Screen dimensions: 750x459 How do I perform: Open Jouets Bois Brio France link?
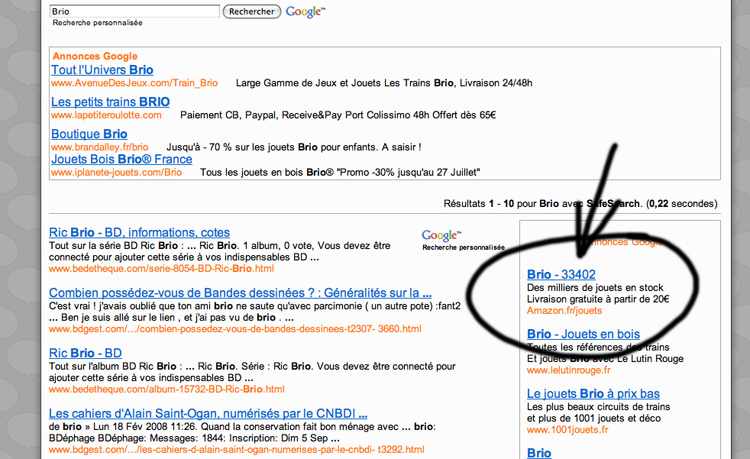pos(121,159)
